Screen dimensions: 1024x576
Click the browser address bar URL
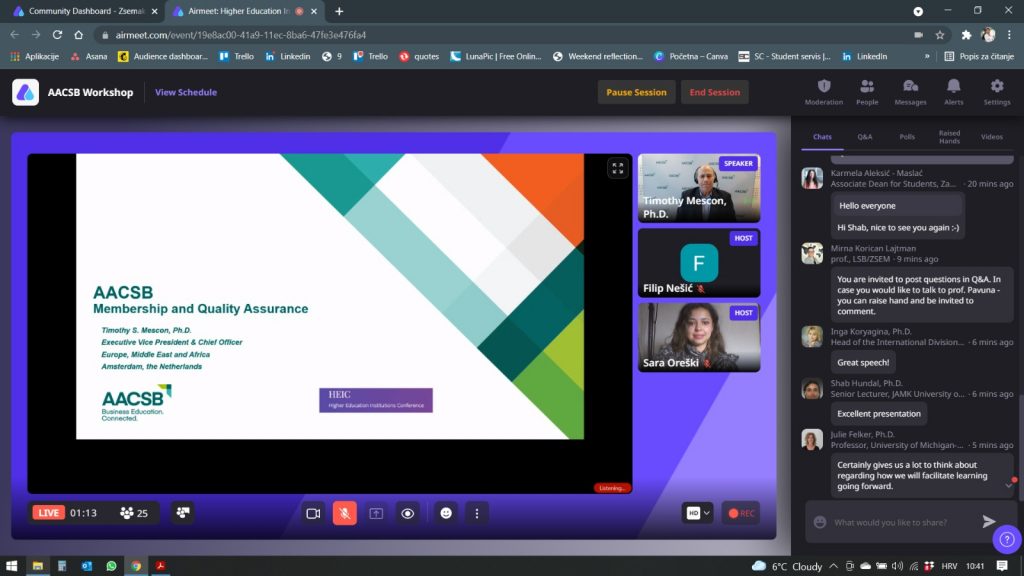[x=240, y=35]
